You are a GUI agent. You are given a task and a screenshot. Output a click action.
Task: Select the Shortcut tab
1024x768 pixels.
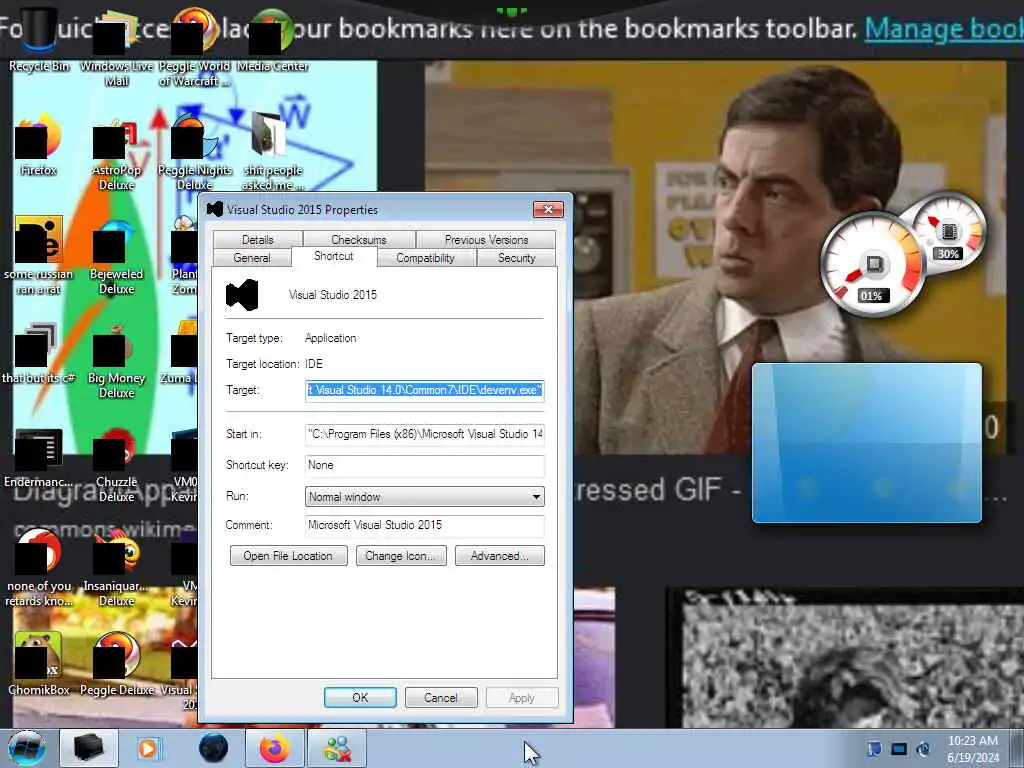coord(334,256)
